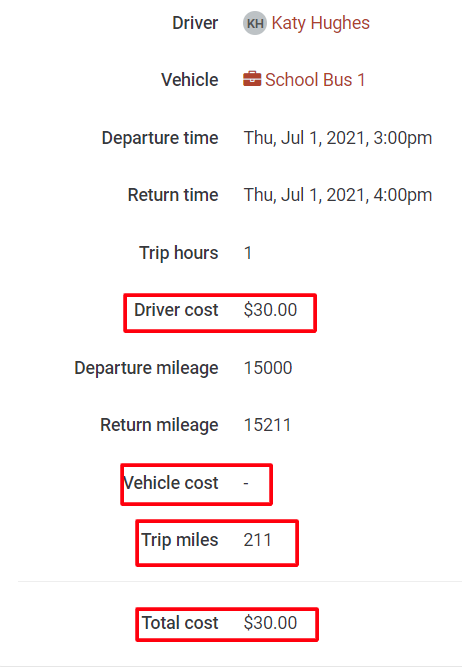
Task: Click the Driver field label
Action: tap(195, 23)
